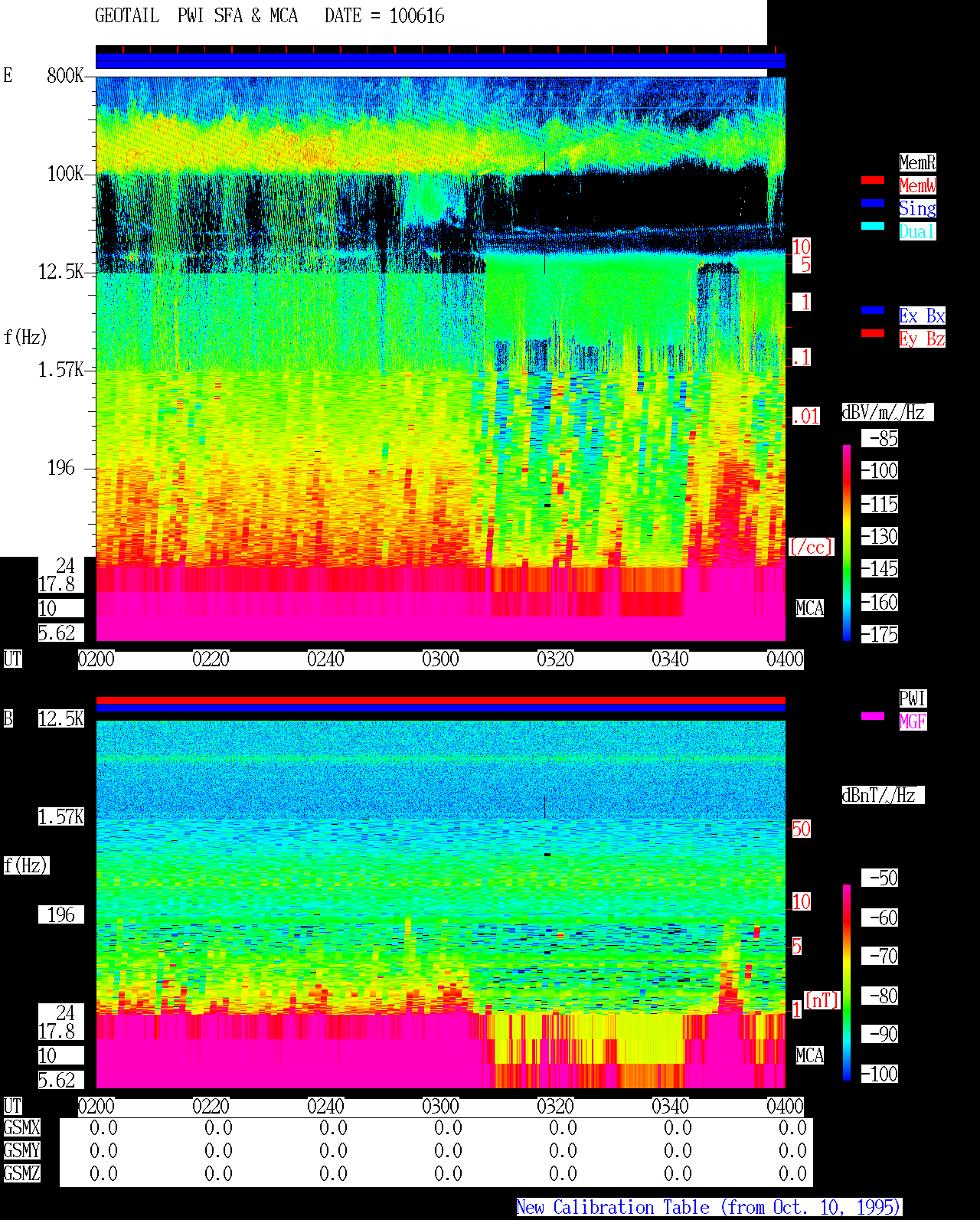Click the PWI SFA & MCA heading
The height and width of the screenshot is (1220, 980).
pos(237,16)
